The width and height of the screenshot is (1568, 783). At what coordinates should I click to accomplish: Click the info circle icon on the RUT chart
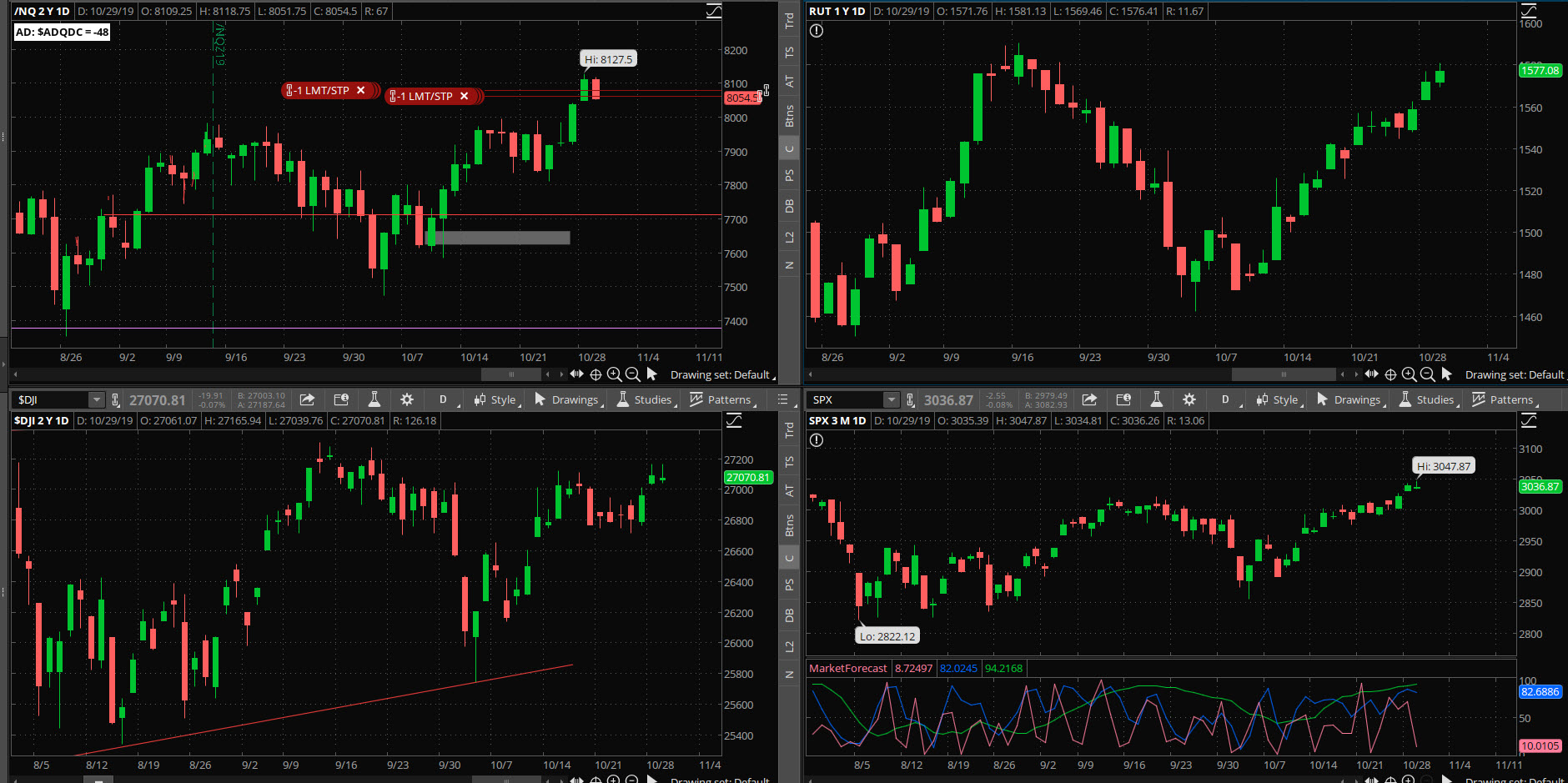click(x=817, y=31)
